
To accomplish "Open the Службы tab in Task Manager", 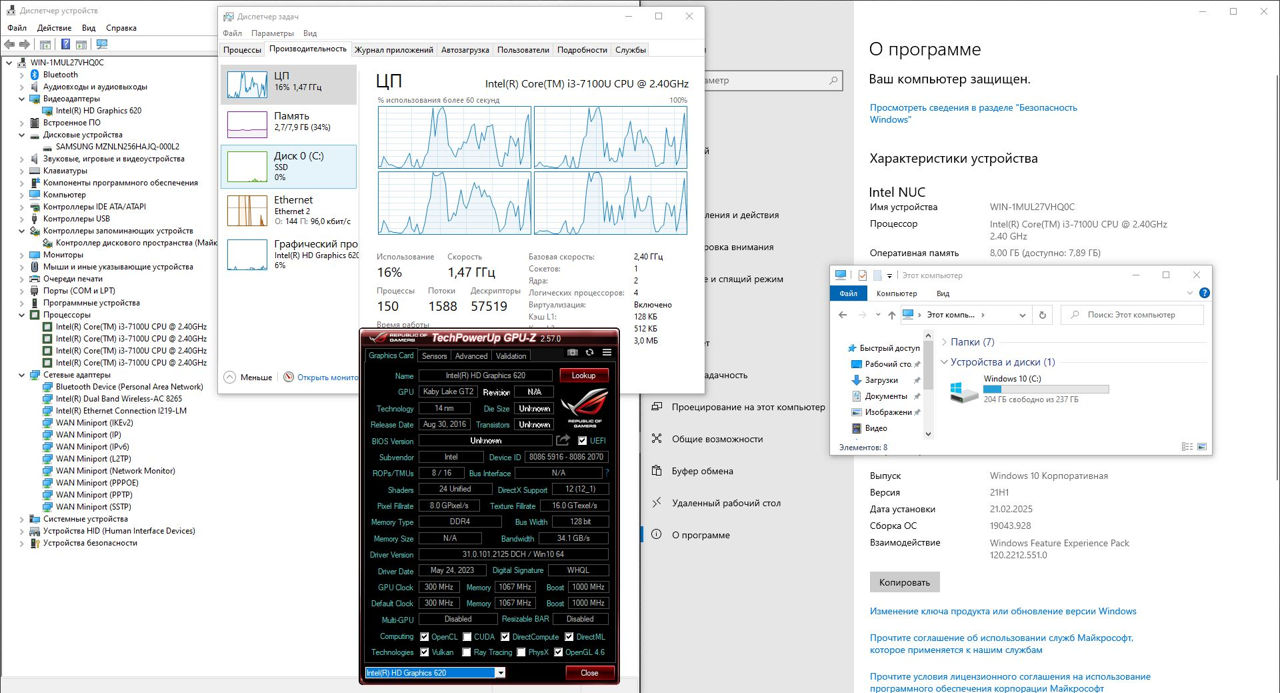I will point(631,49).
